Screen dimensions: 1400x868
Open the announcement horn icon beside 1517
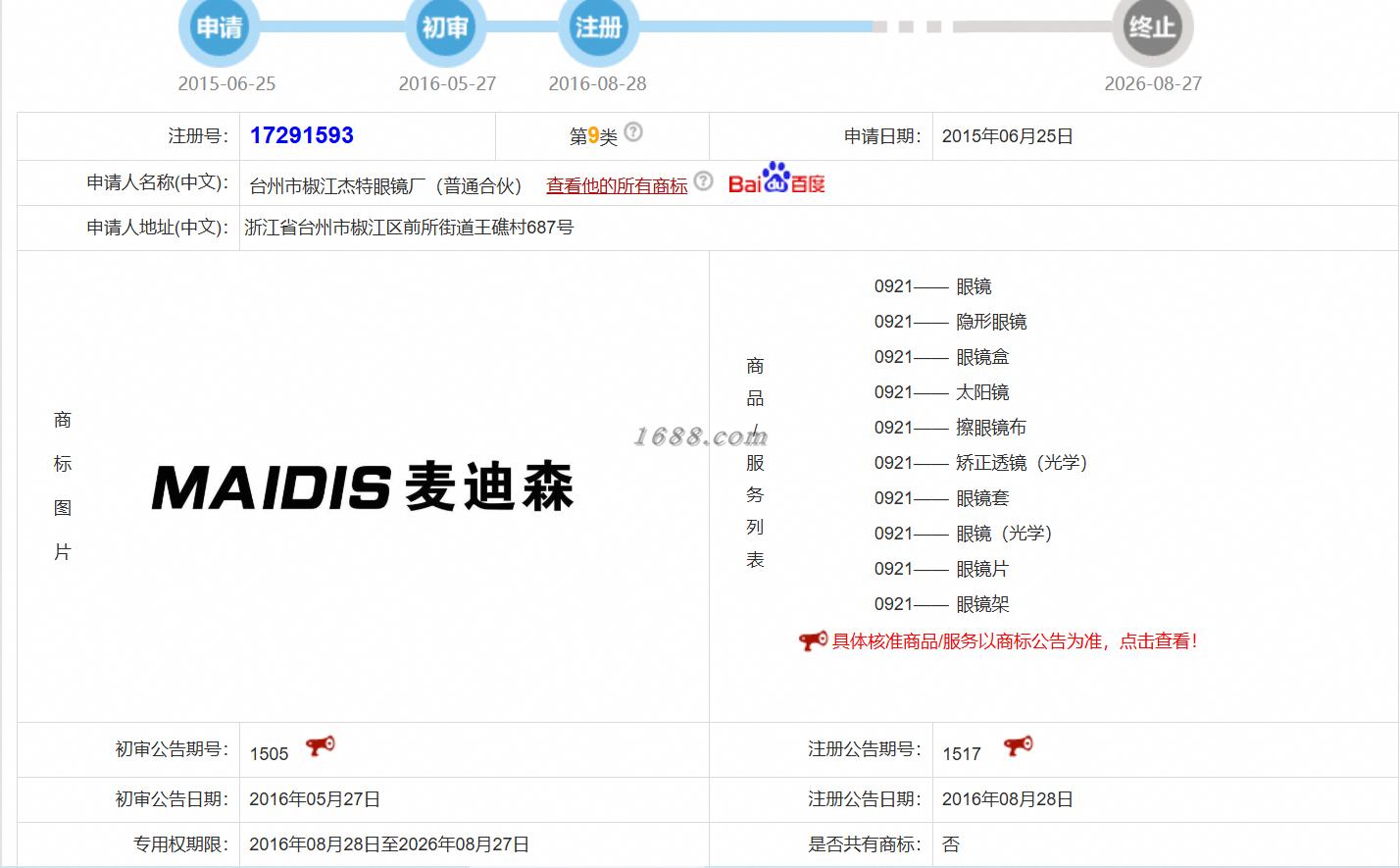(x=1018, y=746)
